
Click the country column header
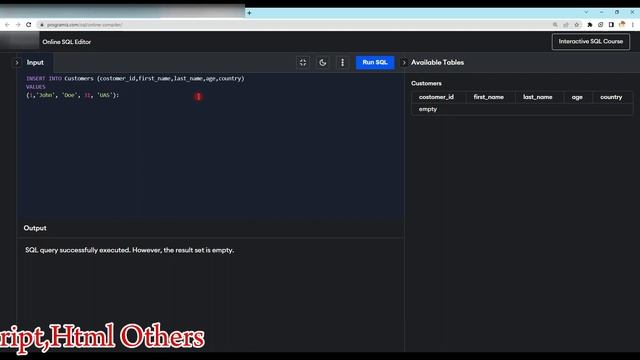[611, 97]
